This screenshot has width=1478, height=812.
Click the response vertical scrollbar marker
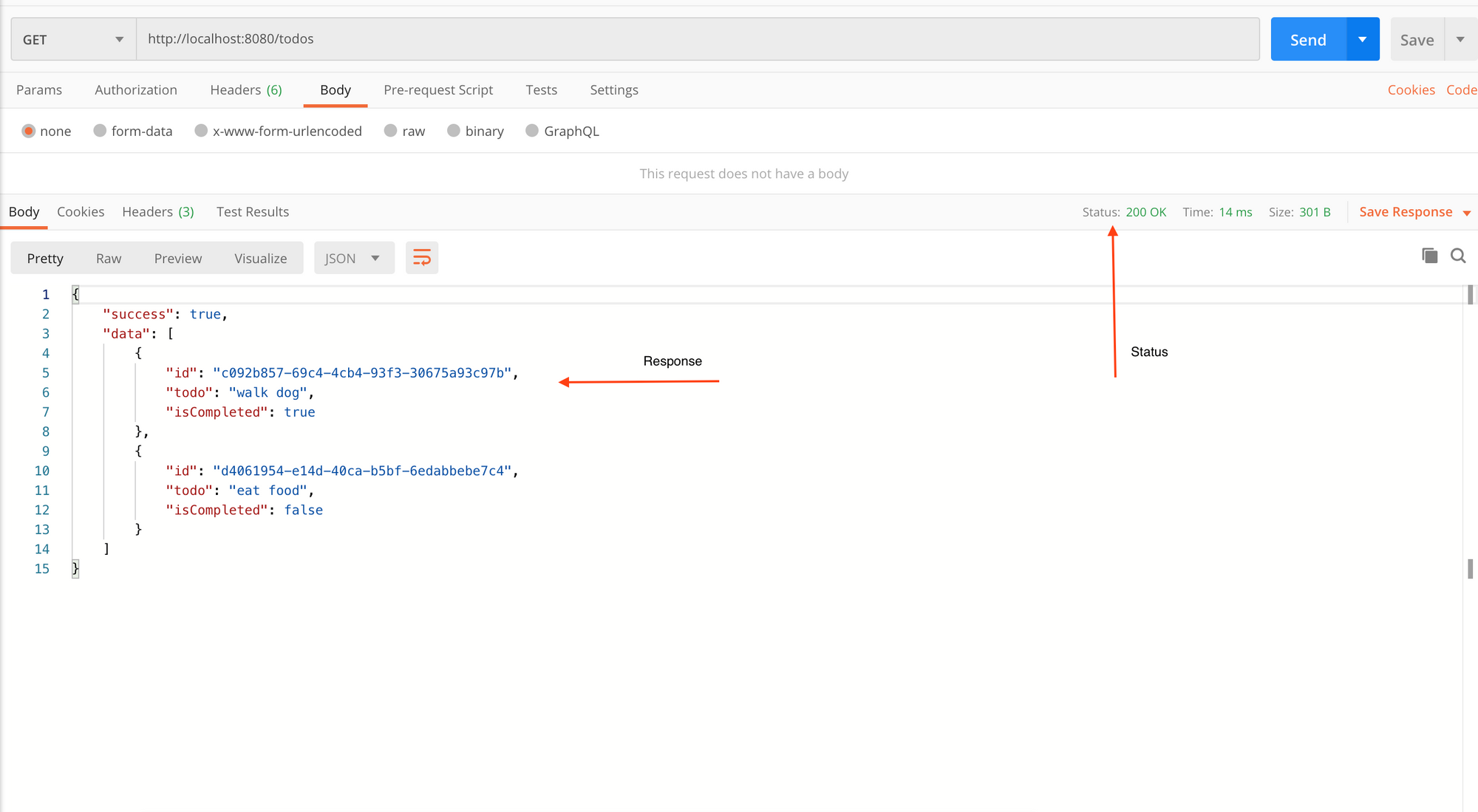[1470, 567]
